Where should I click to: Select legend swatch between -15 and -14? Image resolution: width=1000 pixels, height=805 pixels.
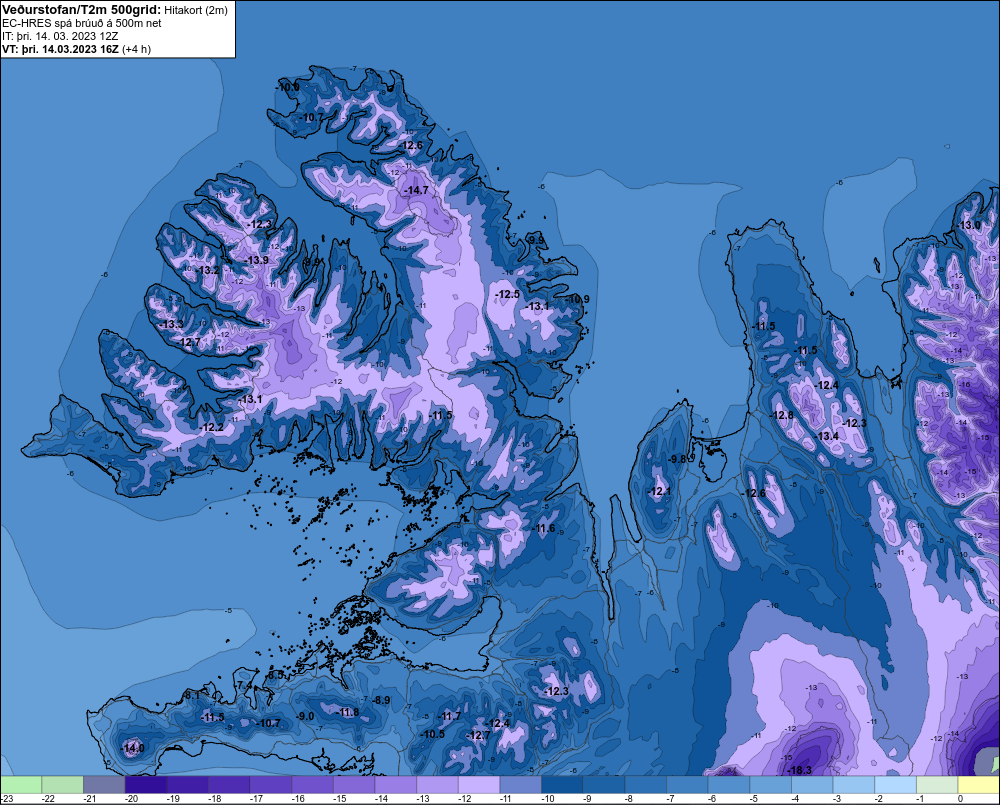(354, 784)
